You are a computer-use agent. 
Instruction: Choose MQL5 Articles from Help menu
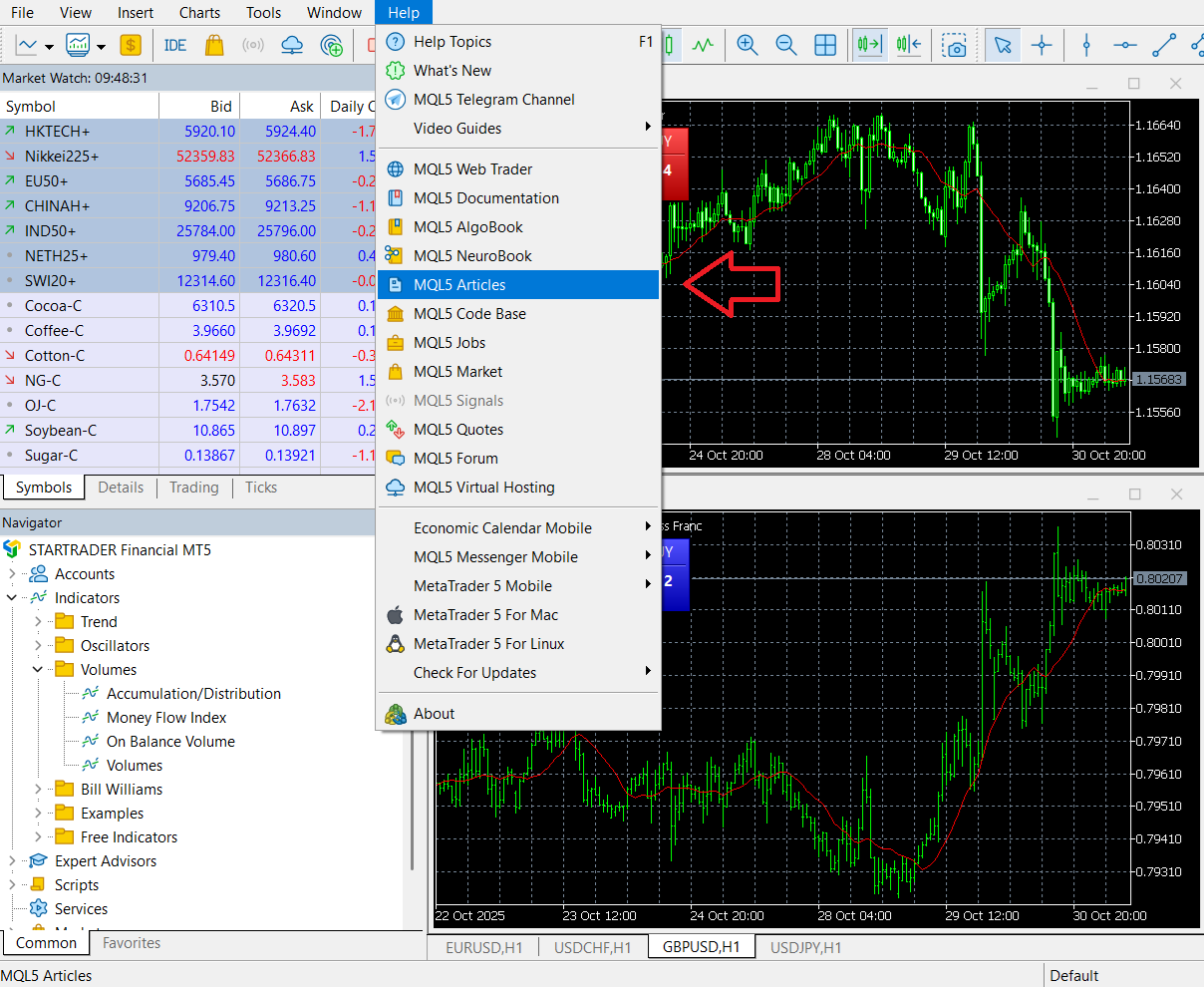point(518,285)
